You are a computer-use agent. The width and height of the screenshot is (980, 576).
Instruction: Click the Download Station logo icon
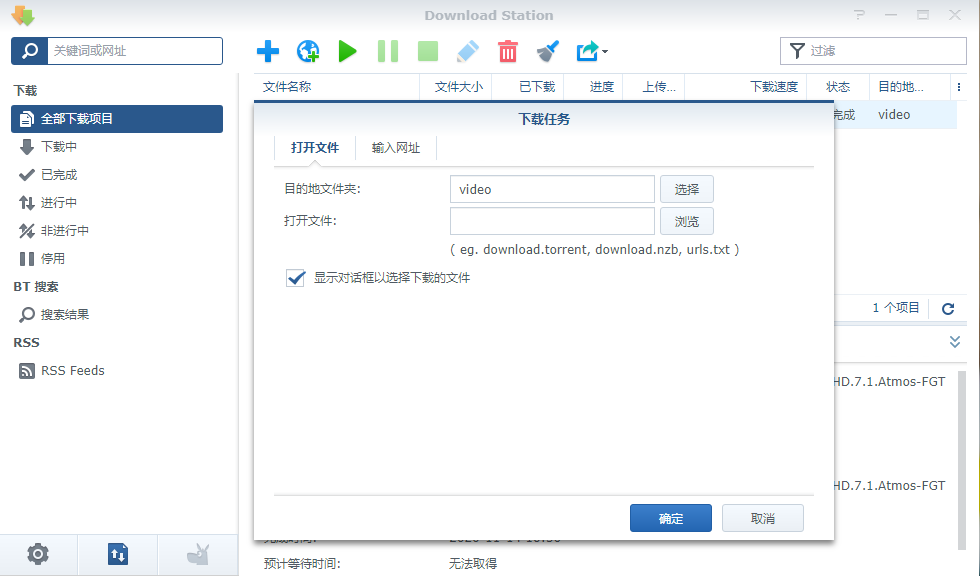point(23,16)
